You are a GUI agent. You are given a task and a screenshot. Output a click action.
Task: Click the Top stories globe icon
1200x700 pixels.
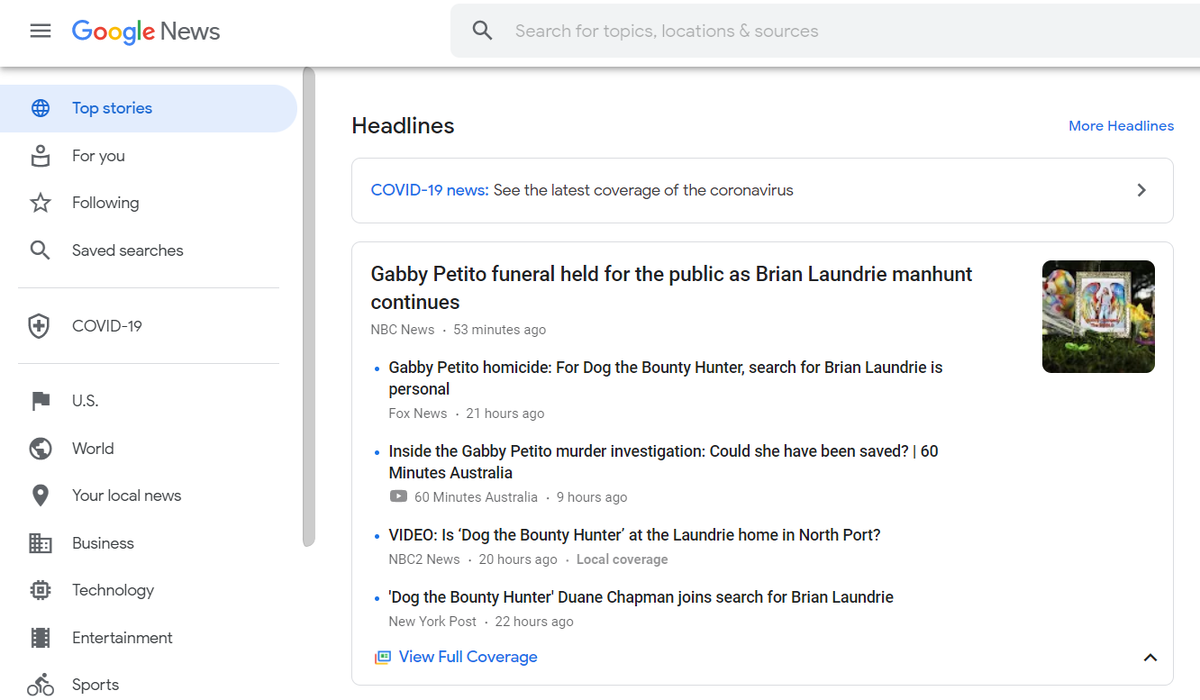click(x=40, y=108)
